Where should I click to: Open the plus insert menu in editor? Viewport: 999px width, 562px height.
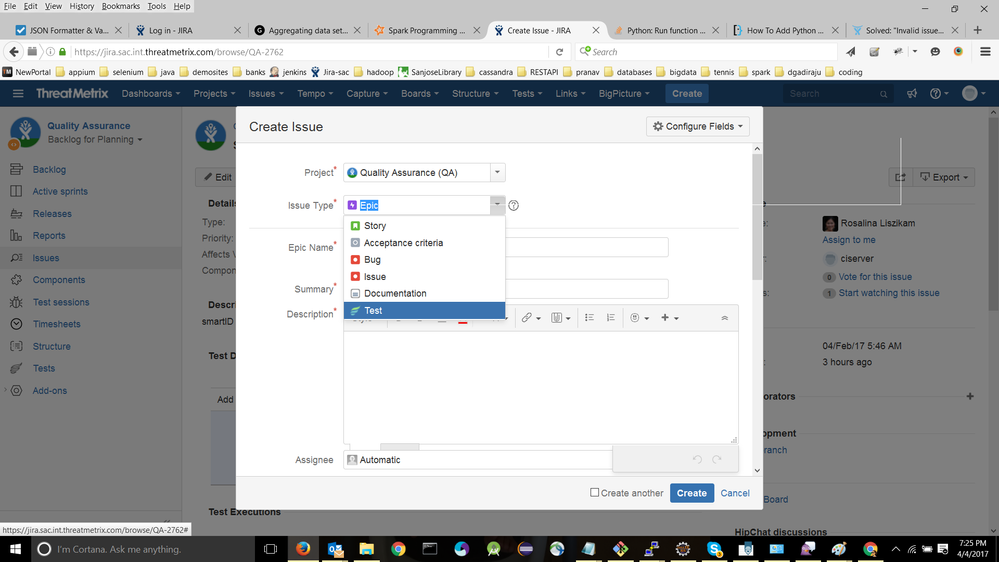[669, 317]
